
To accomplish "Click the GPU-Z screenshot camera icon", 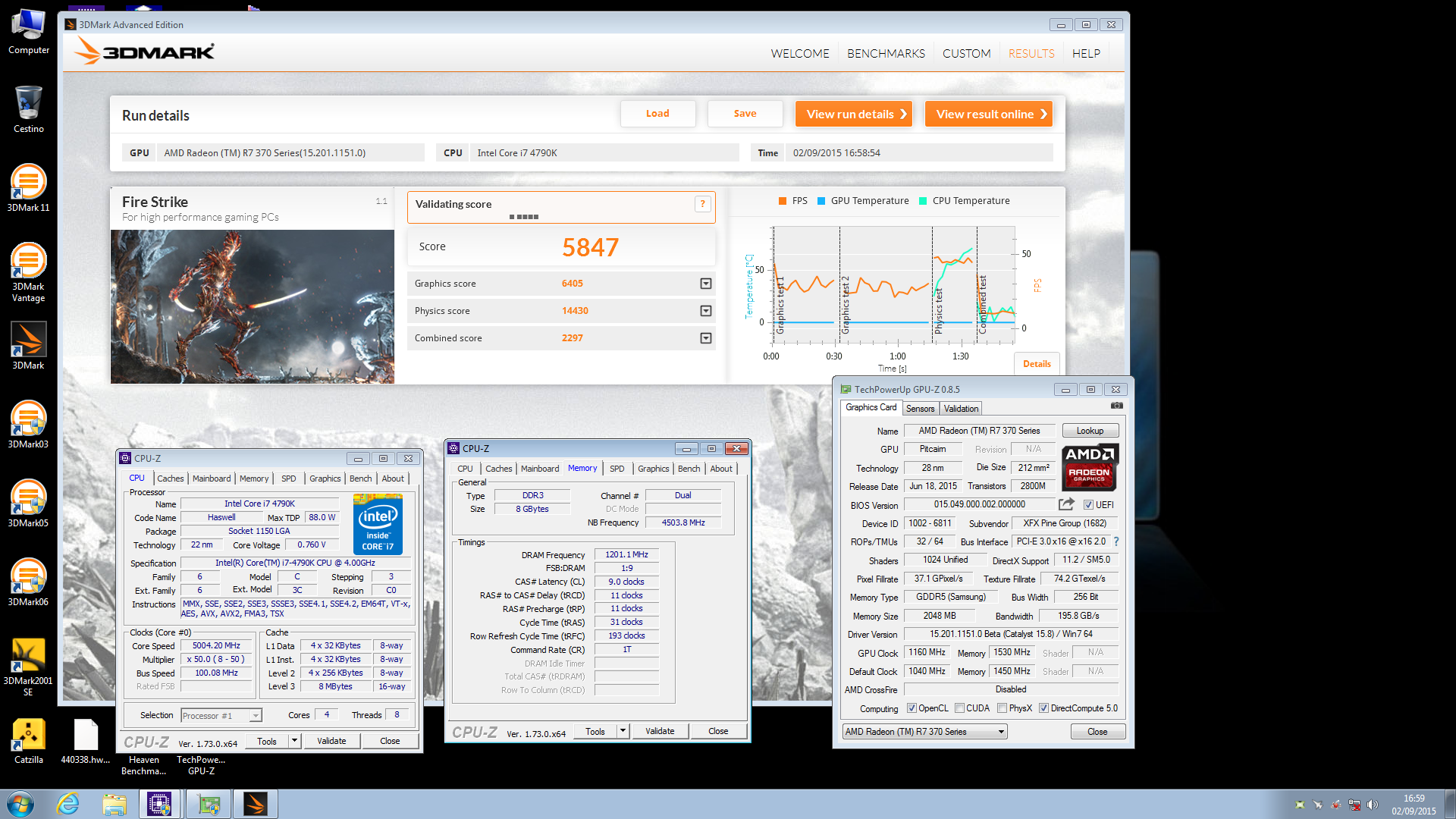I will point(1116,406).
